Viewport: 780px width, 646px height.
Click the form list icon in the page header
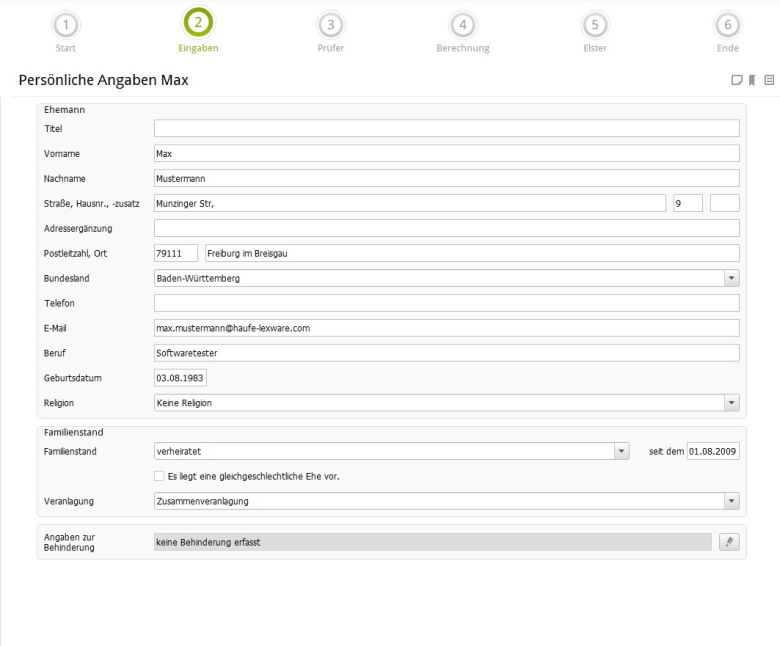(x=769, y=80)
